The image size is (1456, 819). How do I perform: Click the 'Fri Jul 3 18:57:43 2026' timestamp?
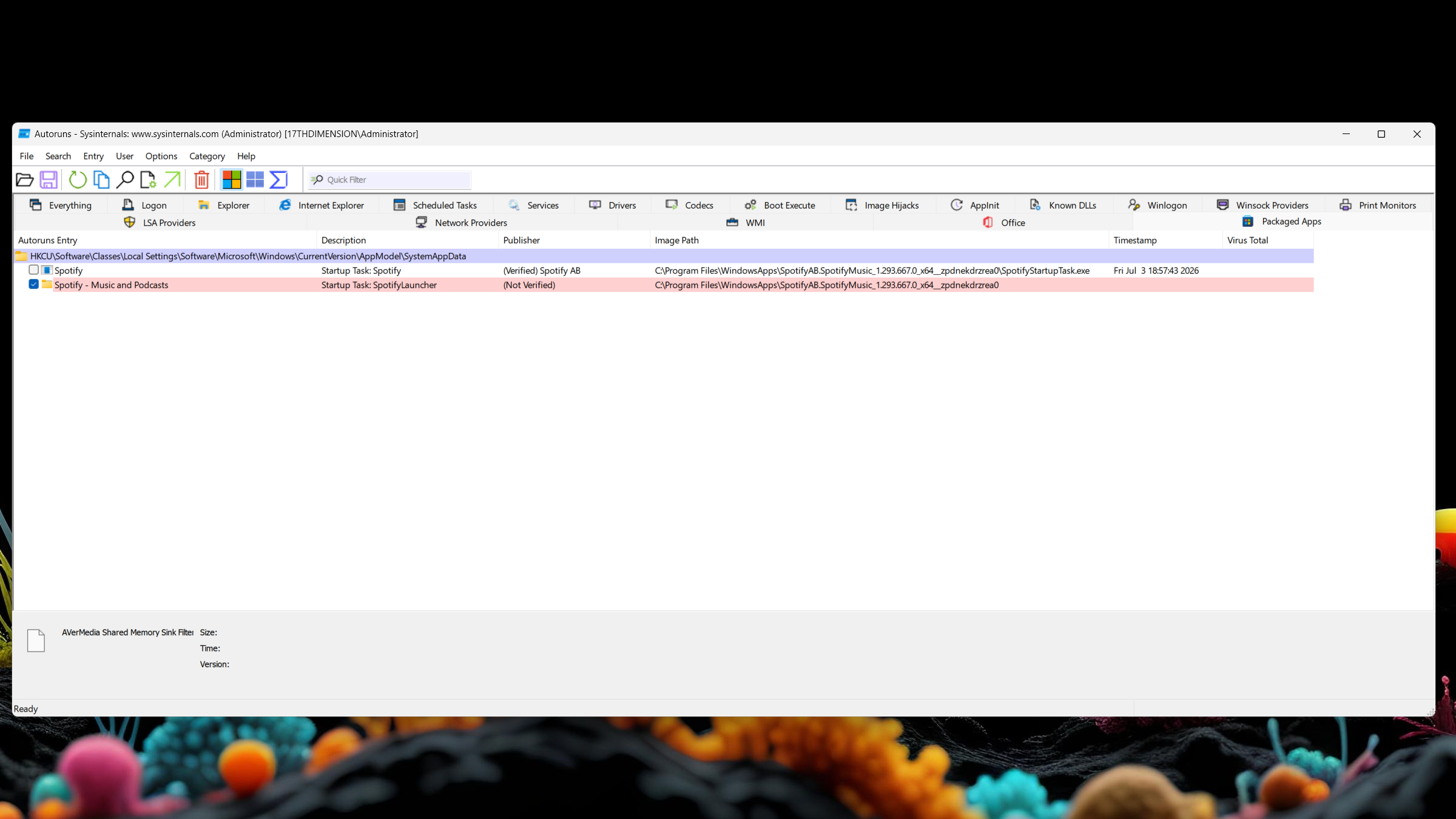coord(1156,271)
